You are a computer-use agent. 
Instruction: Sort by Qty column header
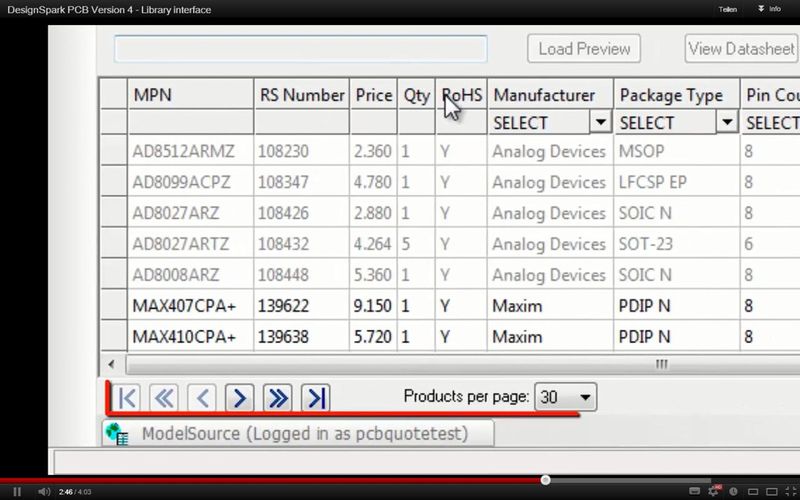coord(416,95)
